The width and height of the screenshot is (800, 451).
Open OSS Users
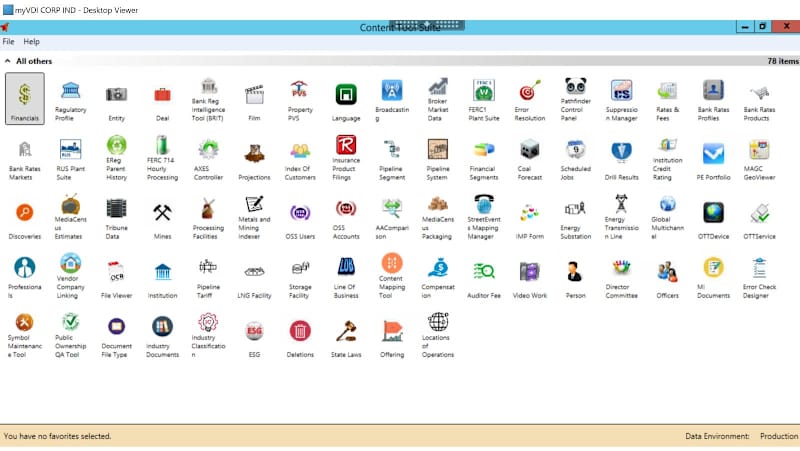(300, 222)
